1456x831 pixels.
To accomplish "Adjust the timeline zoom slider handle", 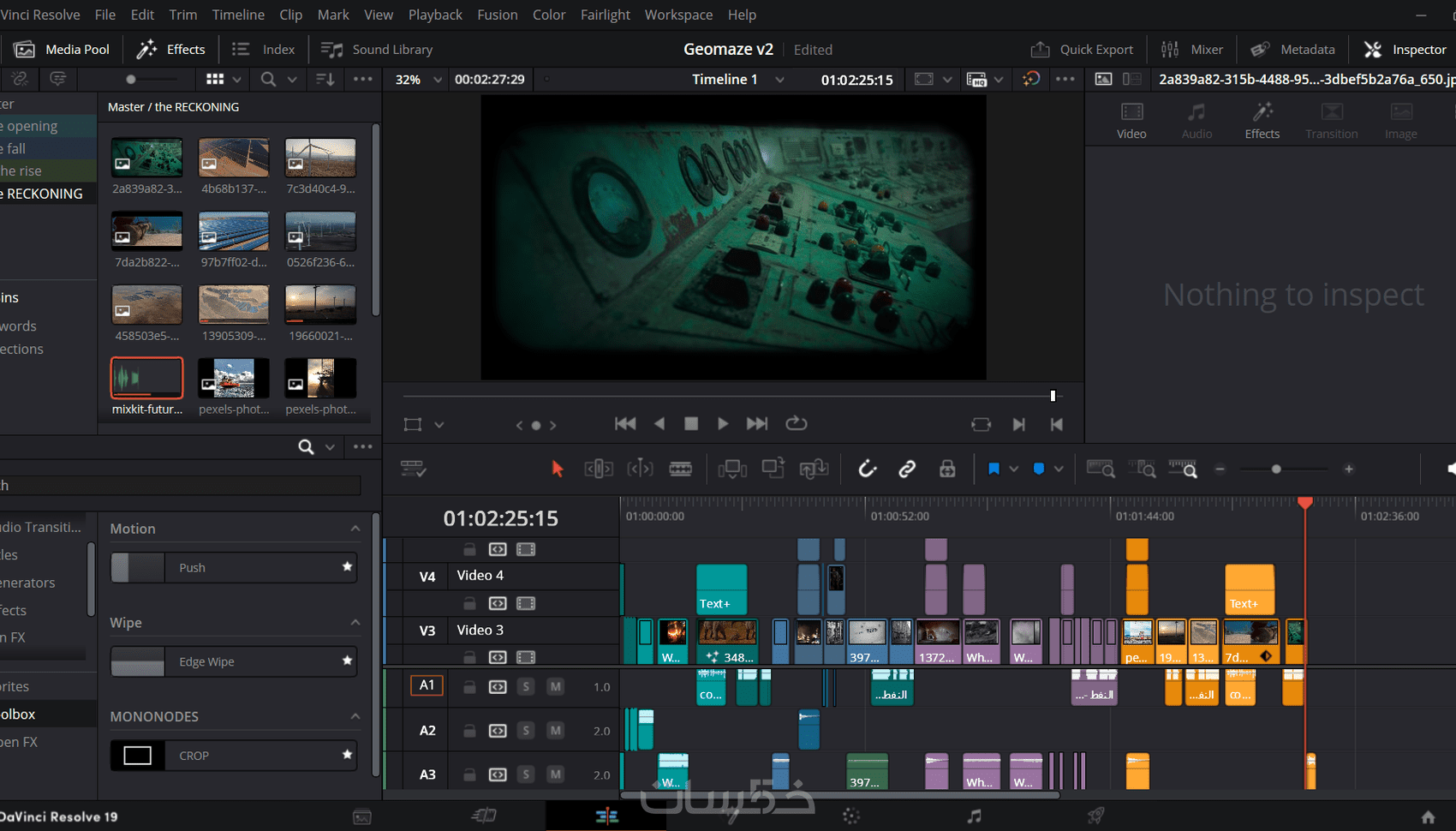I will [1276, 469].
